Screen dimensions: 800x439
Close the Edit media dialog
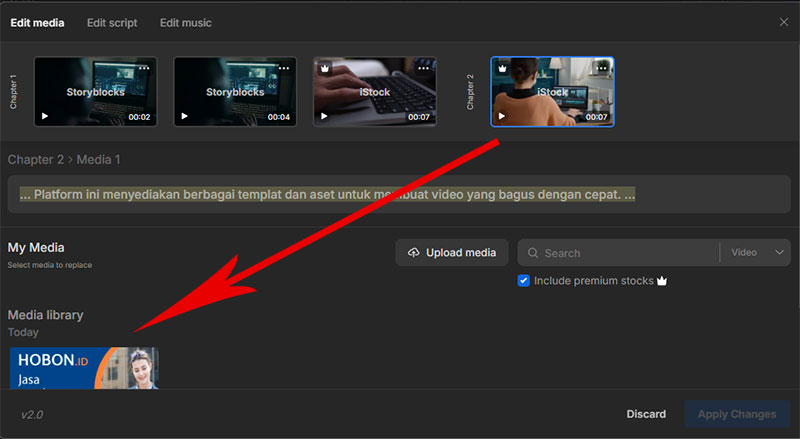click(x=783, y=22)
